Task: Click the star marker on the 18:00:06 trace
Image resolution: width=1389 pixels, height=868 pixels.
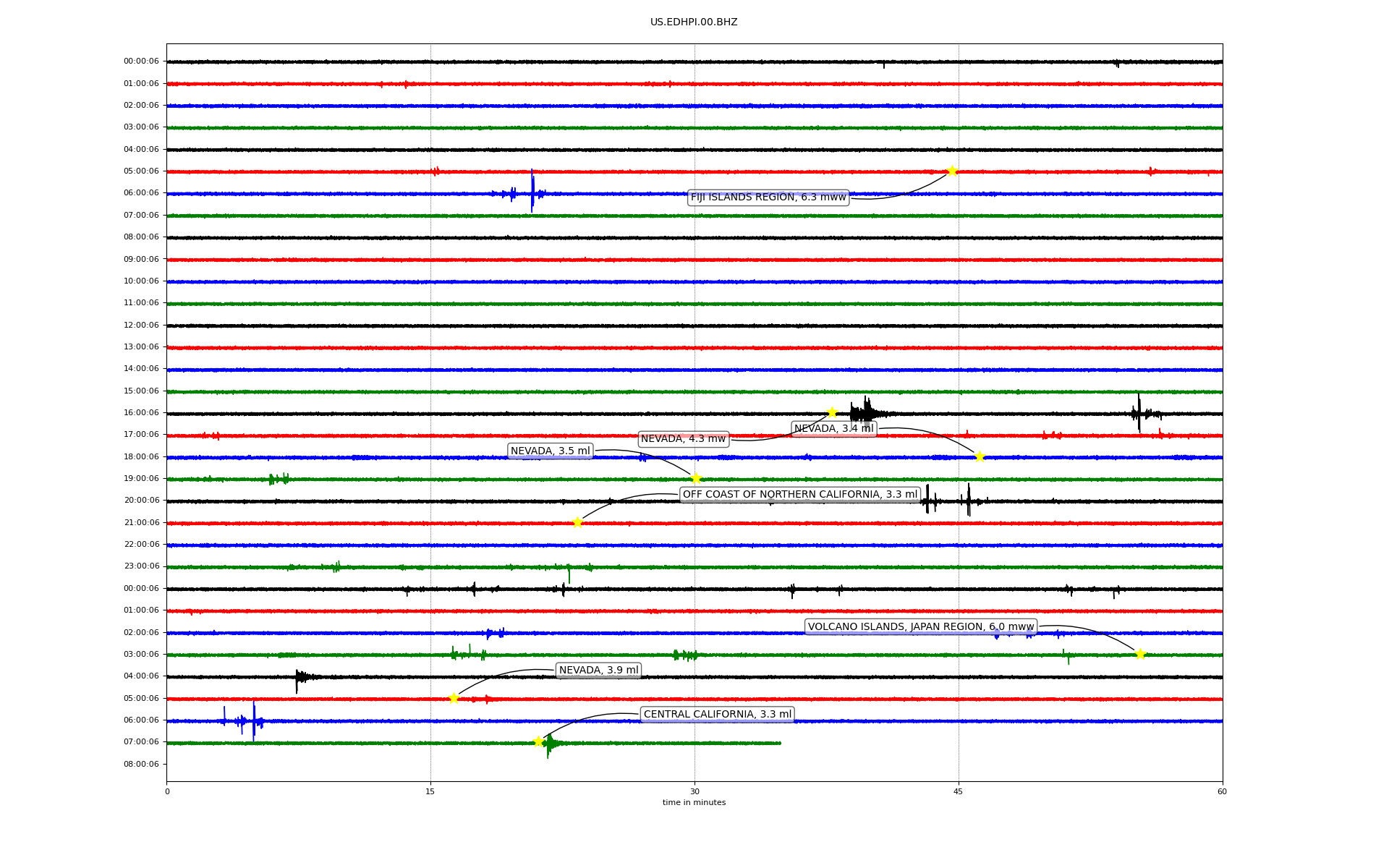Action: (x=980, y=456)
